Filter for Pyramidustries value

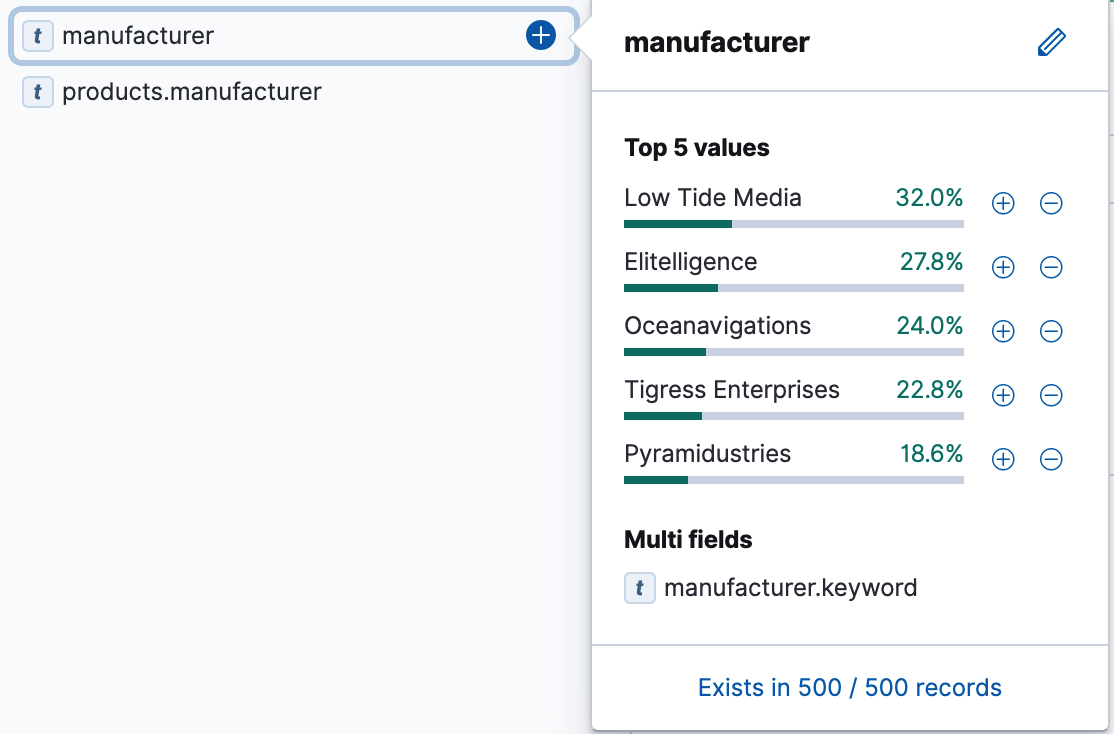pos(1002,459)
